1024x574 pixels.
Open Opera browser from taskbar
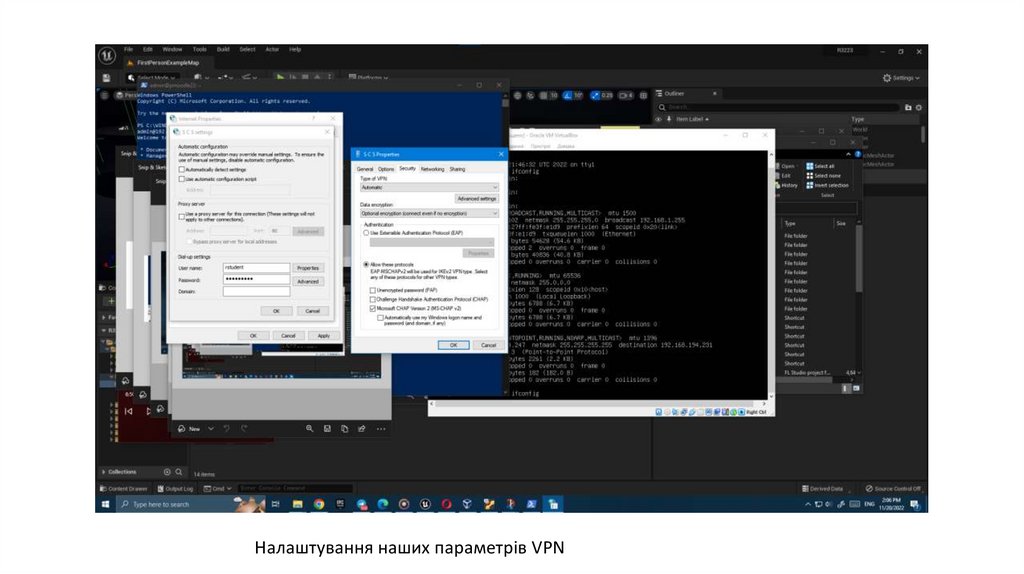[x=447, y=504]
